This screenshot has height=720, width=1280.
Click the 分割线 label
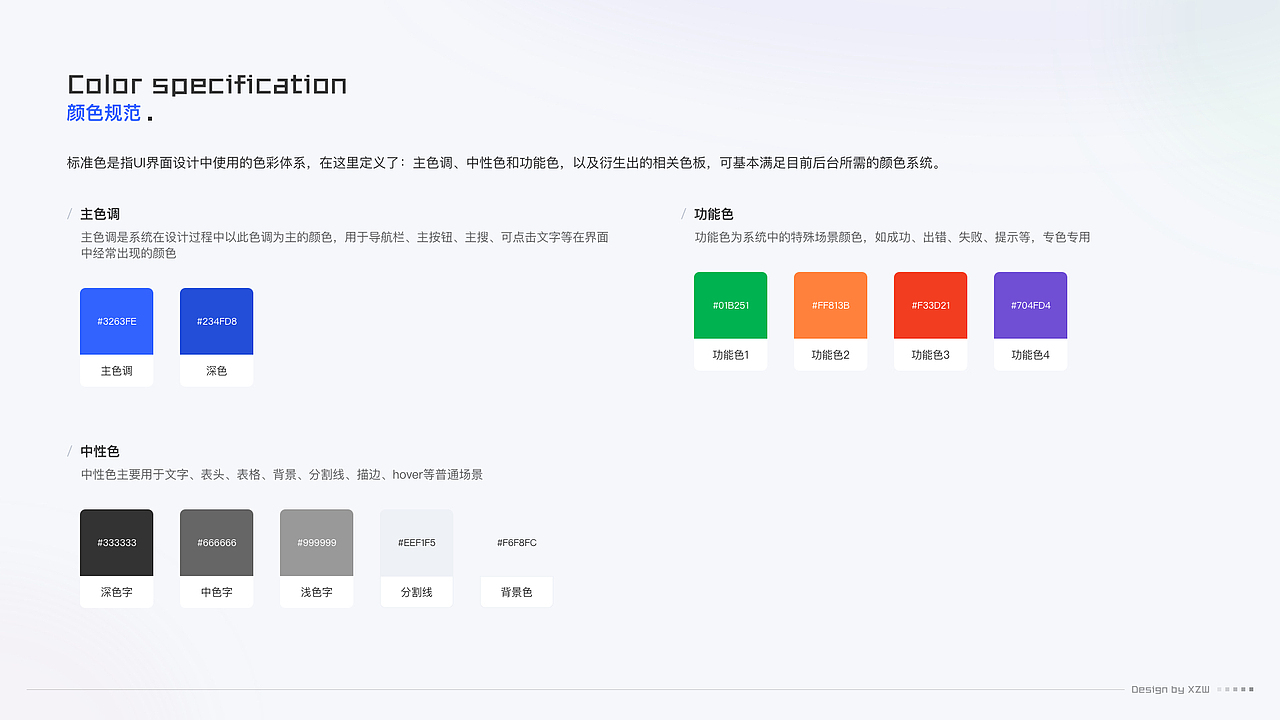click(416, 593)
